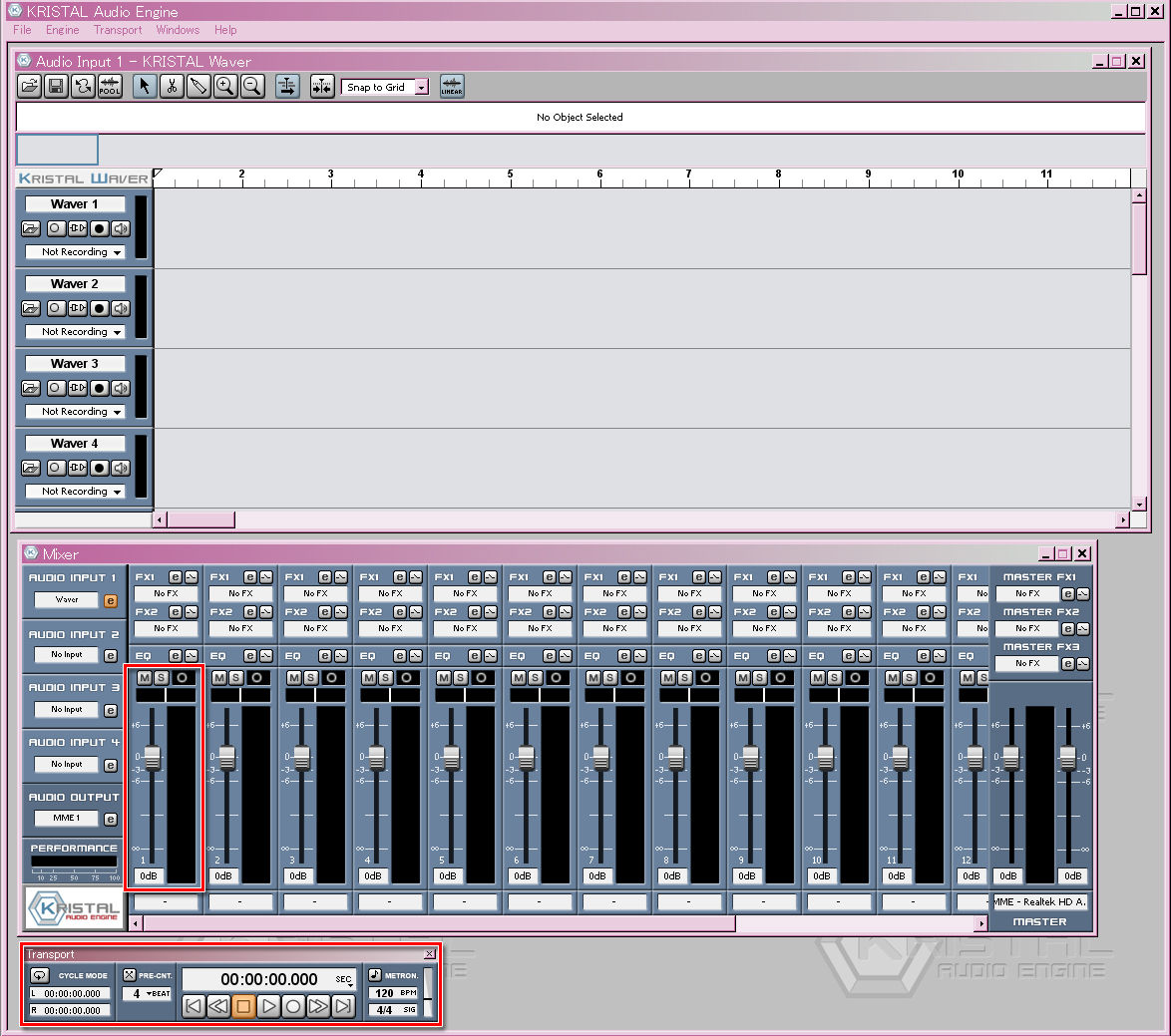The image size is (1171, 1036).
Task: Open the Snap to Grid dropdown
Action: tap(422, 88)
